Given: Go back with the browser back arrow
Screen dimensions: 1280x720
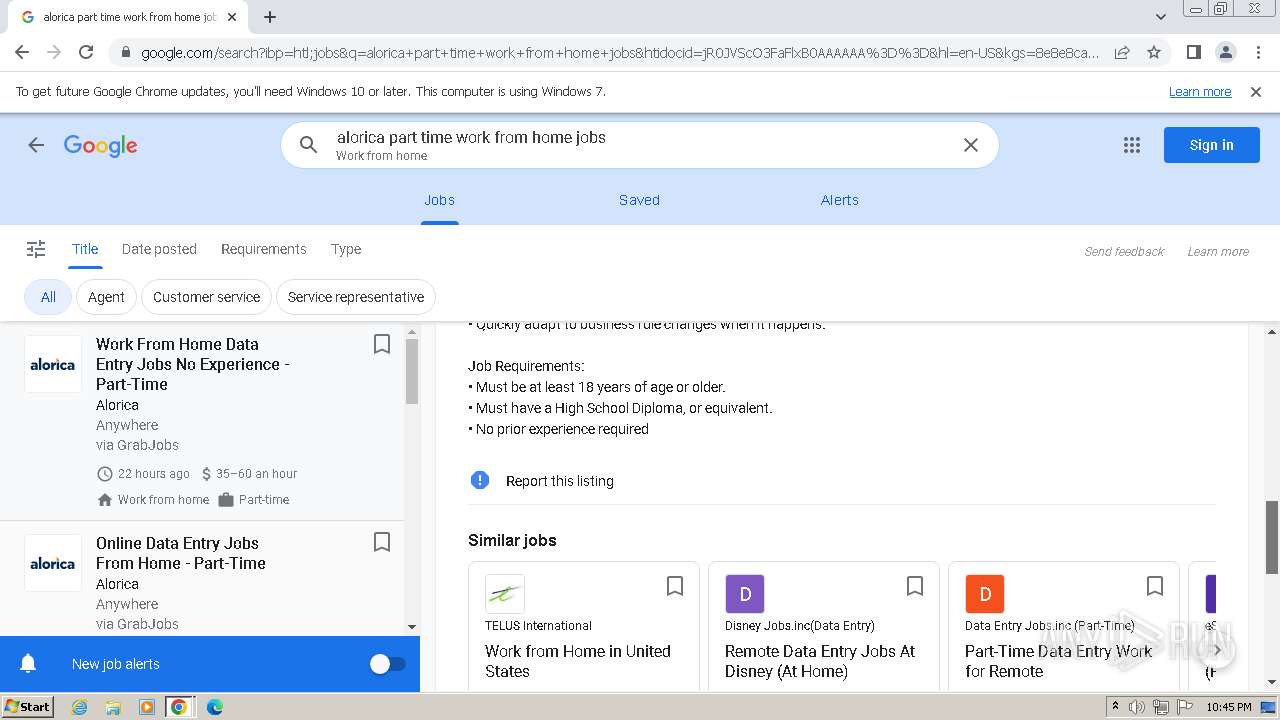Looking at the screenshot, I should pyautogui.click(x=22, y=52).
